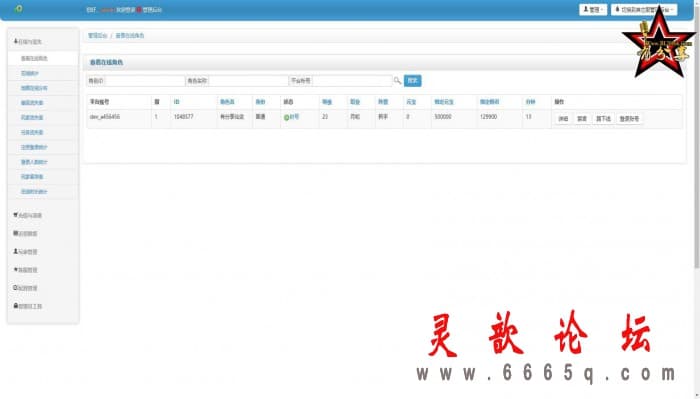
Task: Click the cart icon section in the left sidebar
Action: (x=28, y=215)
